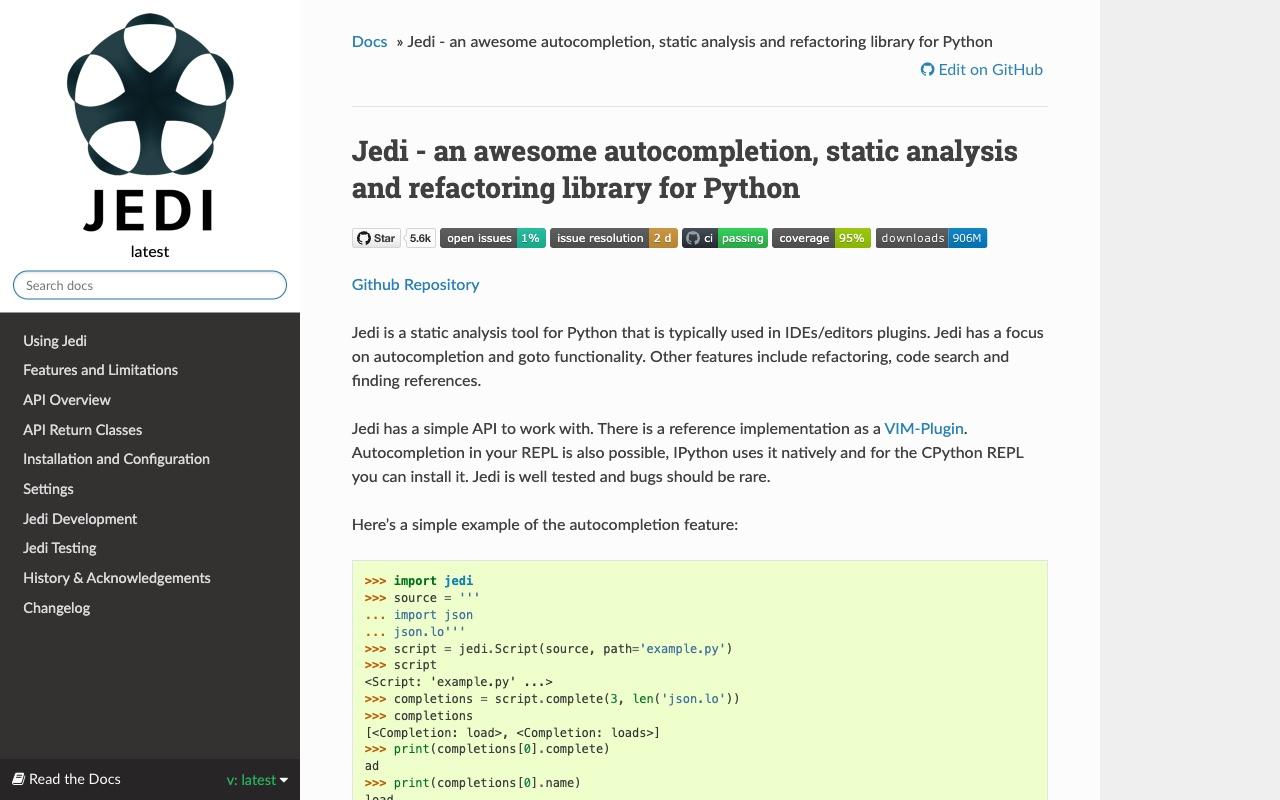Click the 'script.complete' code line
This screenshot has width=1280, height=800.
552,698
